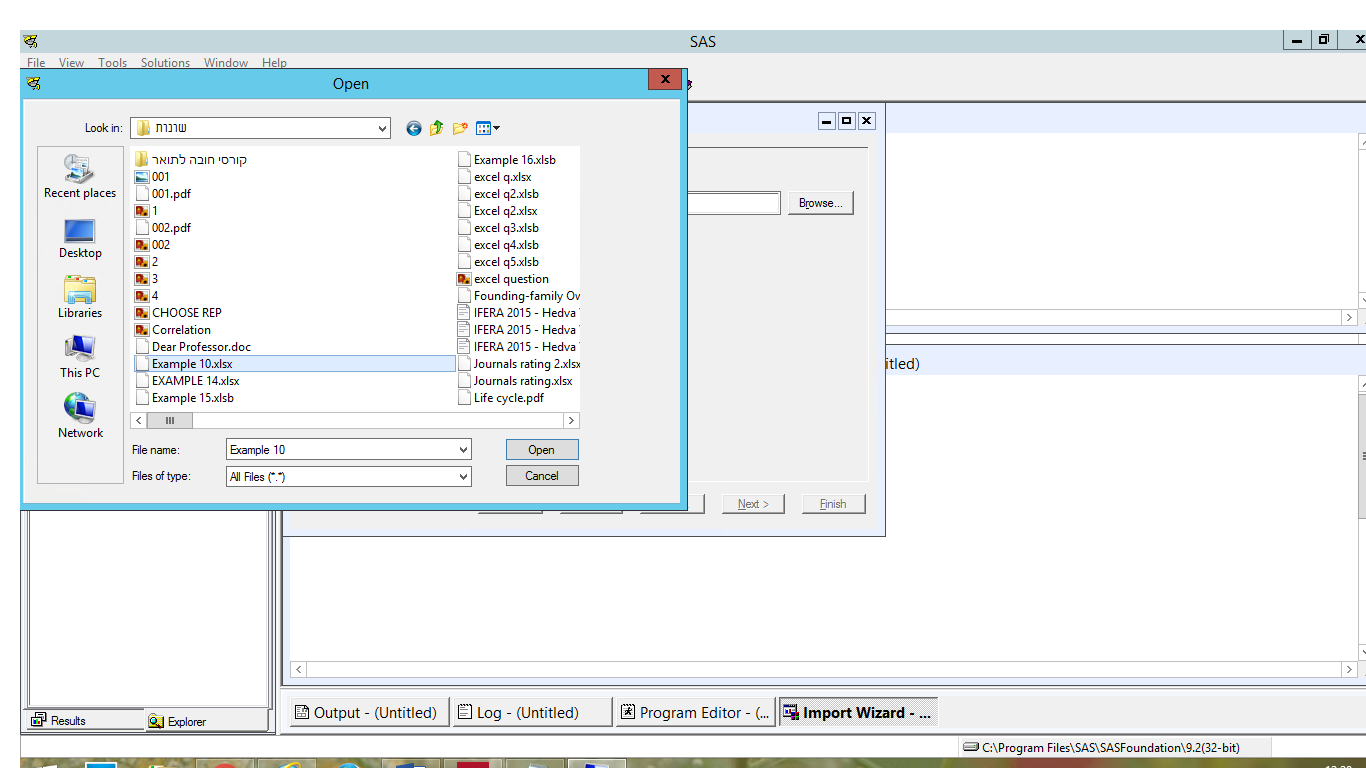Click the File name text field
1366x768 pixels.
pos(341,450)
